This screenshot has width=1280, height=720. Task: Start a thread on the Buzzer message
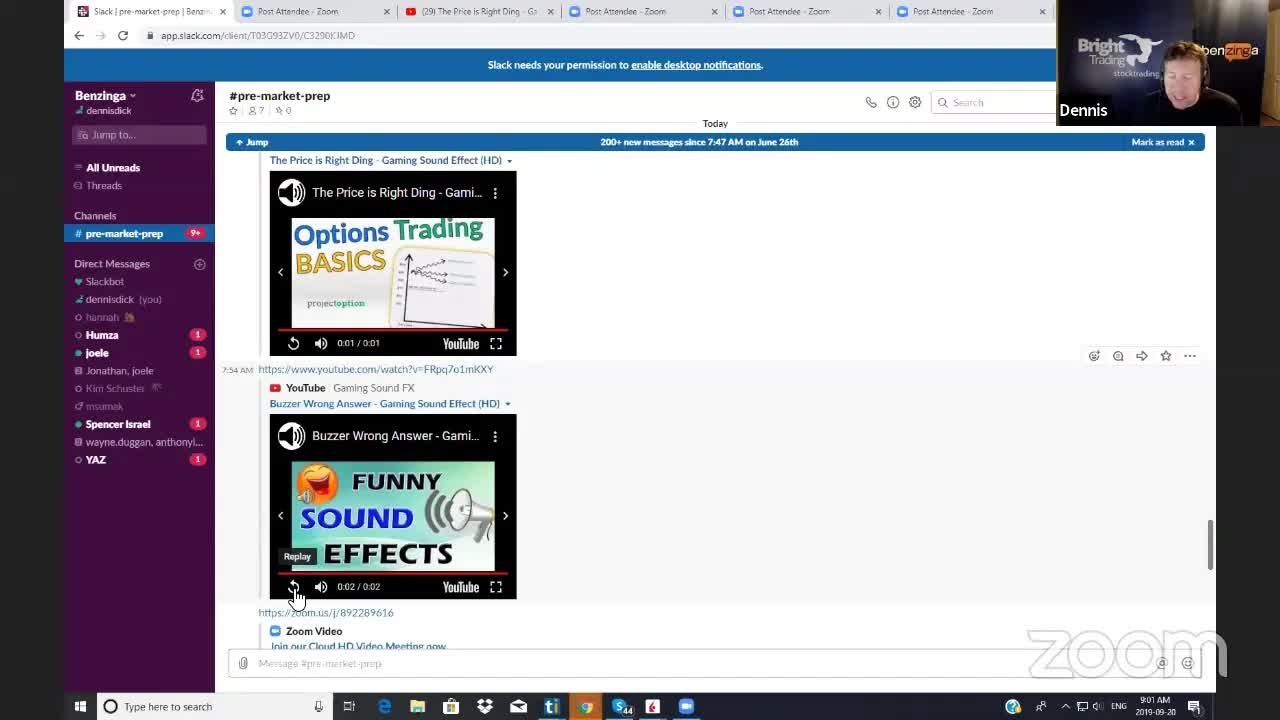coord(1118,356)
